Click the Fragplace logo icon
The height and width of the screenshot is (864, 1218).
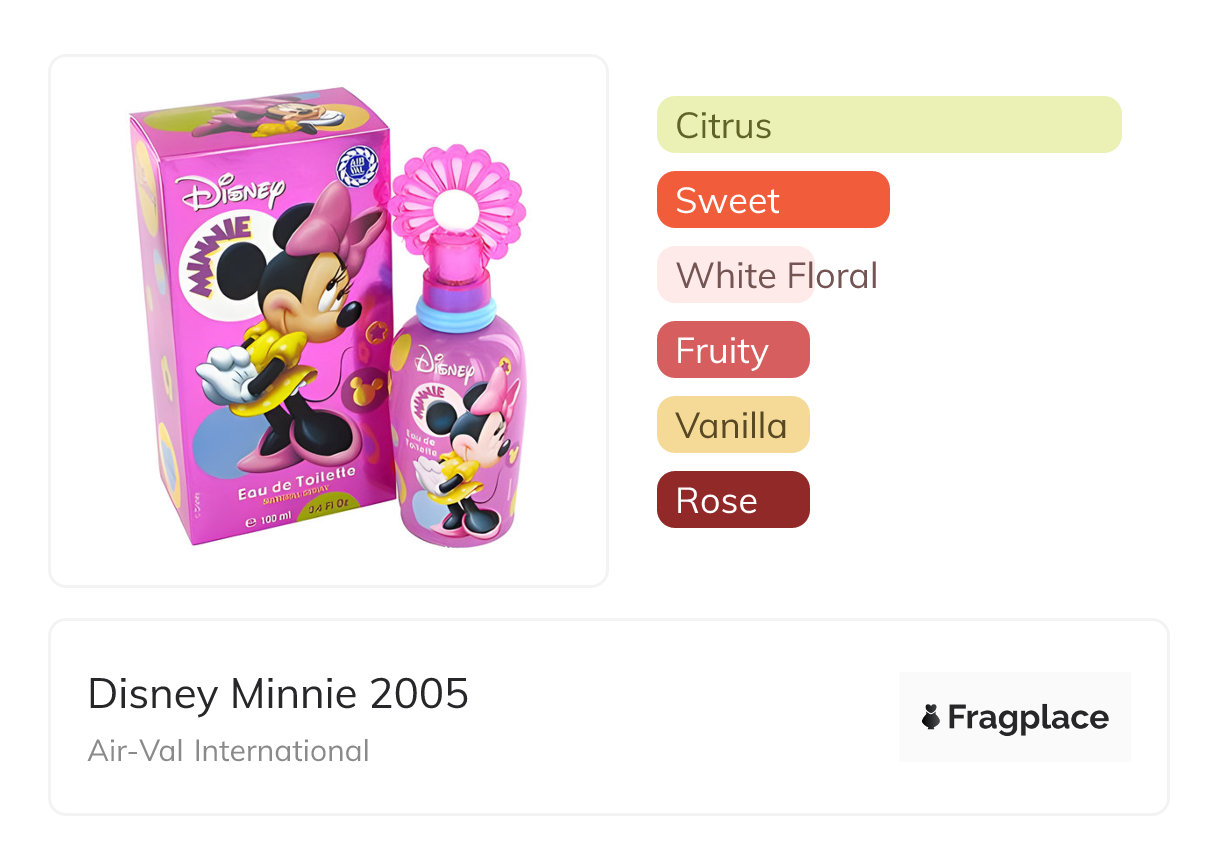931,717
